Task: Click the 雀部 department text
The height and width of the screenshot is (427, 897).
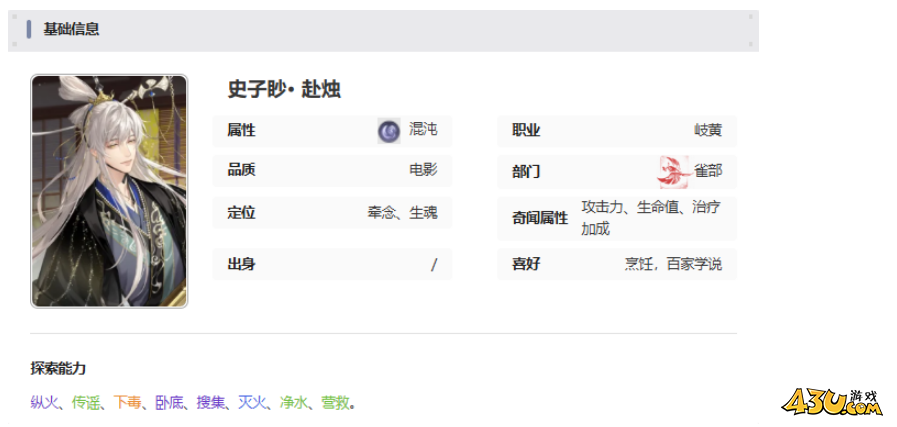Action: click(708, 171)
